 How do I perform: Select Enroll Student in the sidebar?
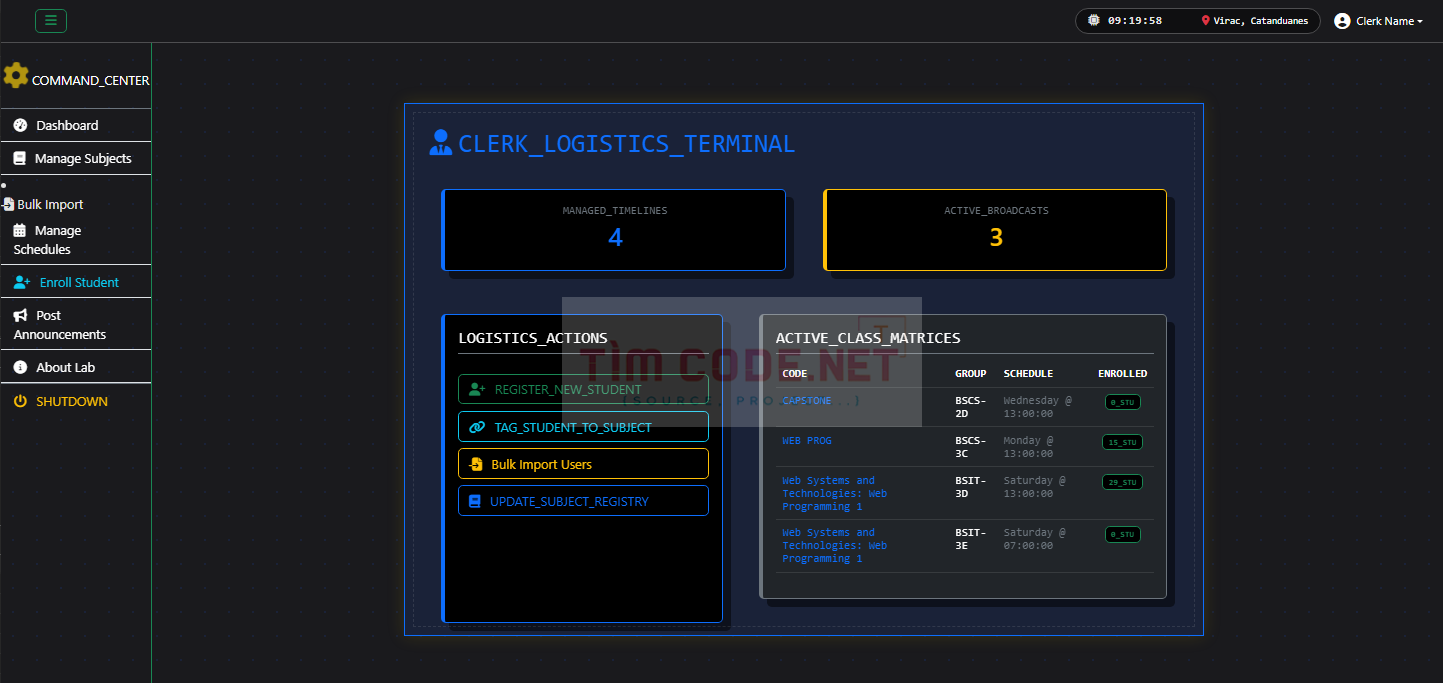[76, 282]
